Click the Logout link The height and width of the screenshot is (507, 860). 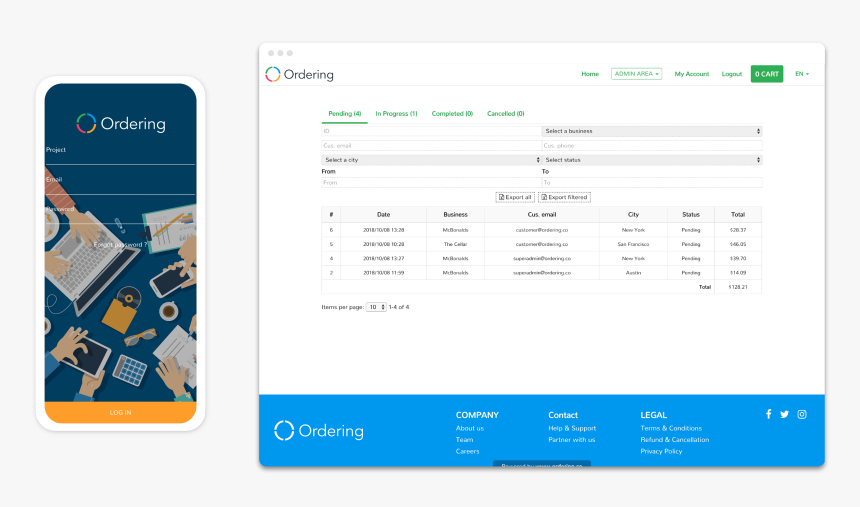(732, 74)
